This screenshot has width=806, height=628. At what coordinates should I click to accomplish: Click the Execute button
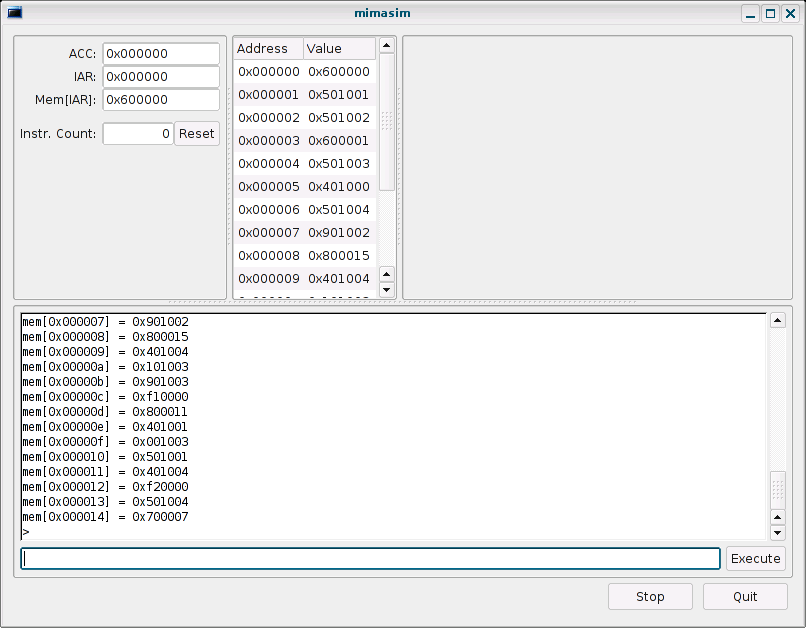click(755, 558)
